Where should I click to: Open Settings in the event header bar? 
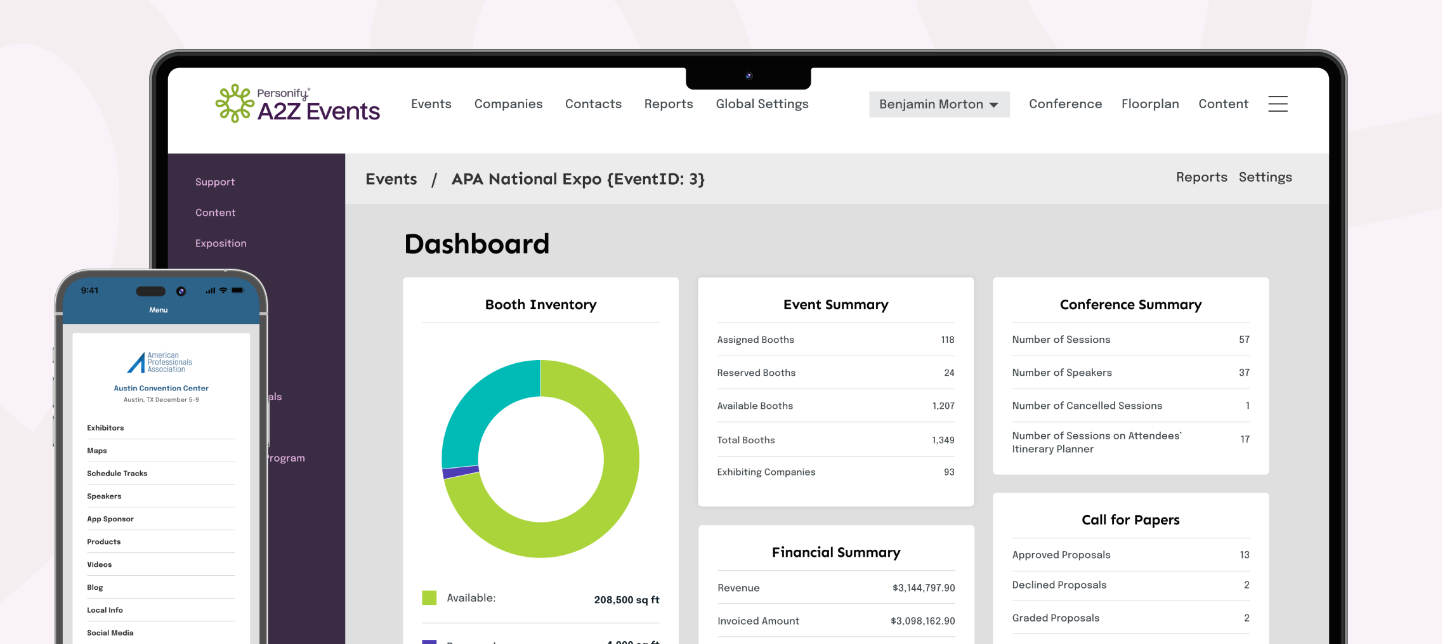coord(1265,177)
